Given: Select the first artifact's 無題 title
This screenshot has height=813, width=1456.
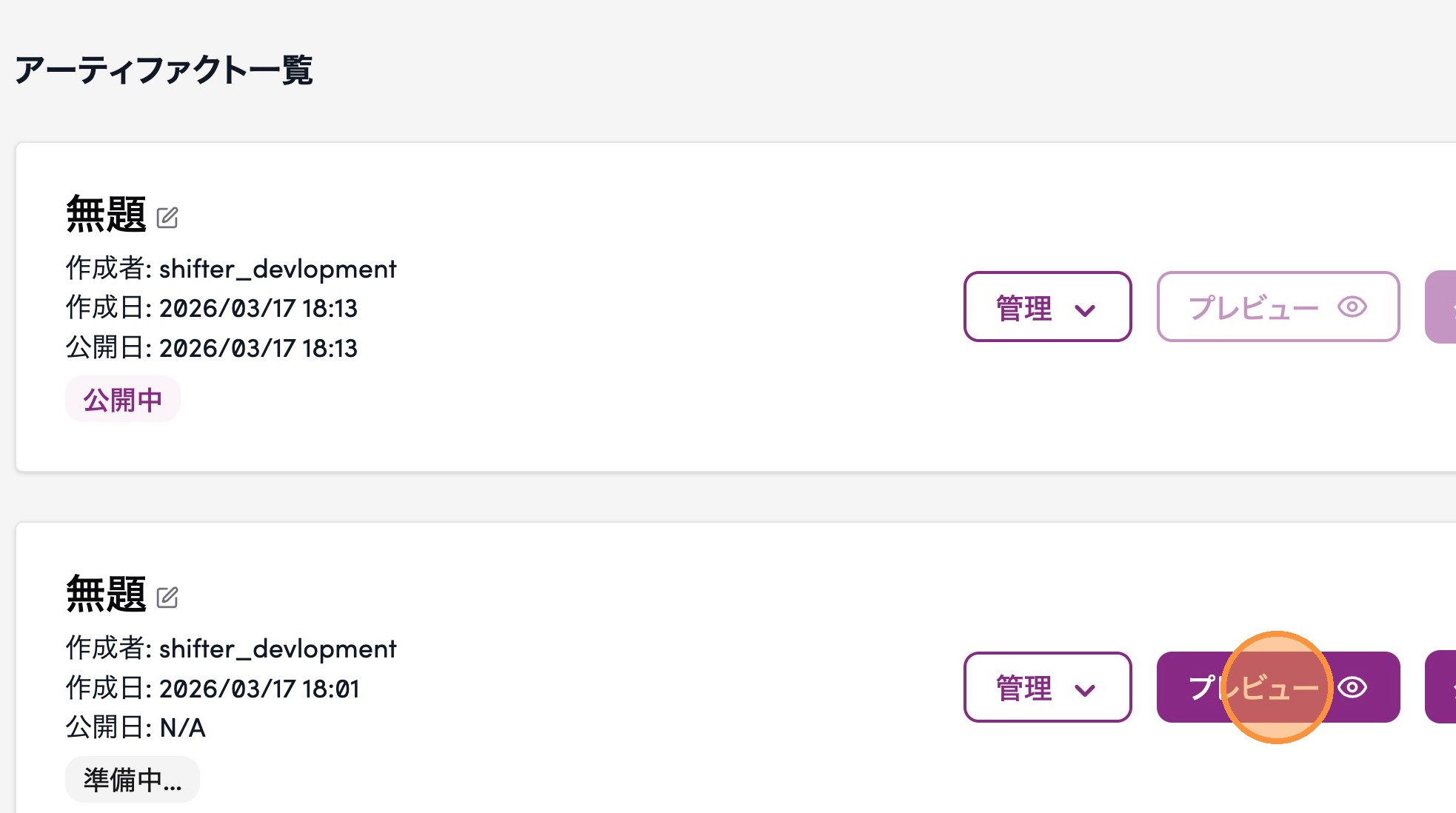Looking at the screenshot, I should [107, 215].
